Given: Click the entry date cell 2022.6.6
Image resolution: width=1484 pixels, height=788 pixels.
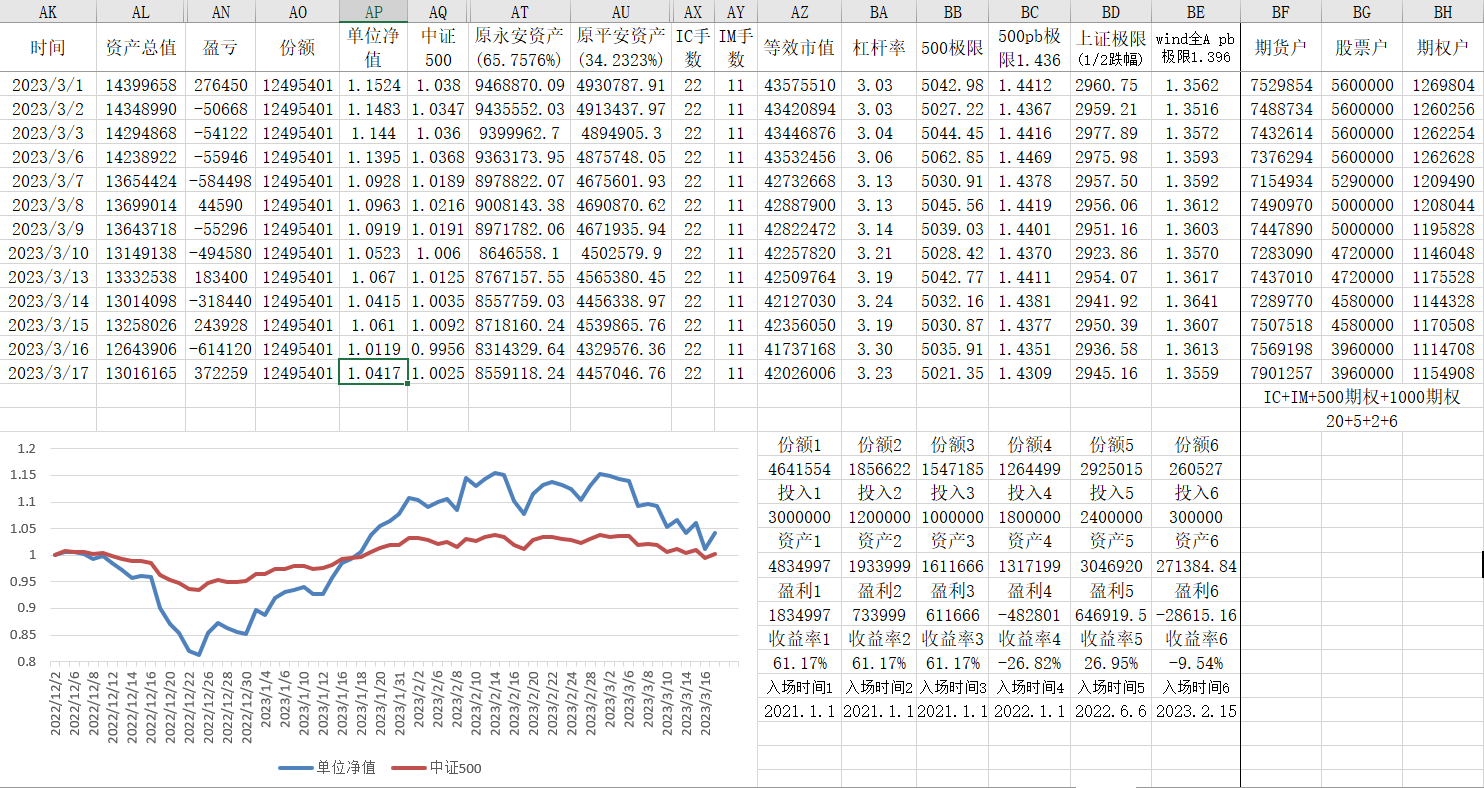Looking at the screenshot, I should point(1110,711).
